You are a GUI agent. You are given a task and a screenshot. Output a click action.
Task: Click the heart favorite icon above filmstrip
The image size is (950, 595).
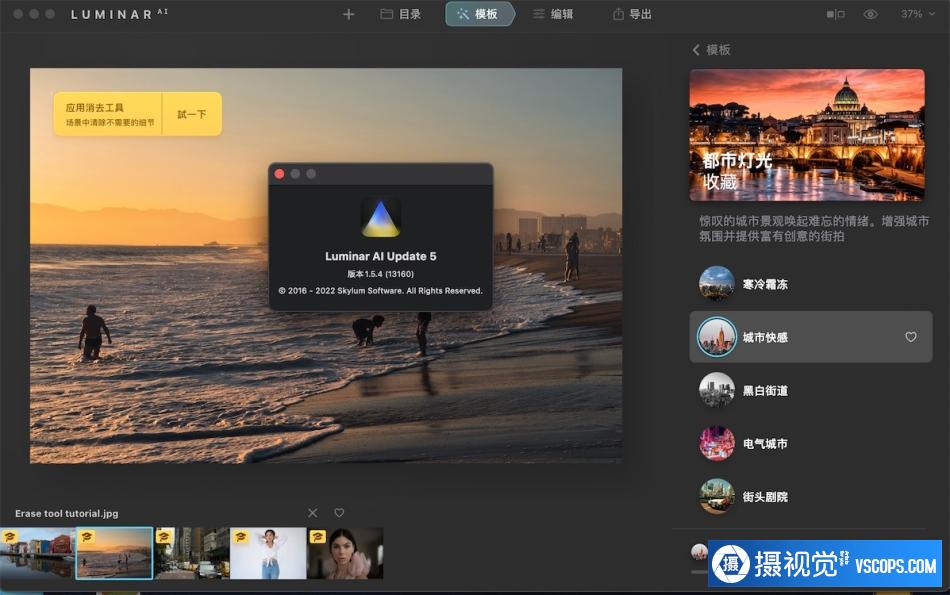tap(339, 513)
